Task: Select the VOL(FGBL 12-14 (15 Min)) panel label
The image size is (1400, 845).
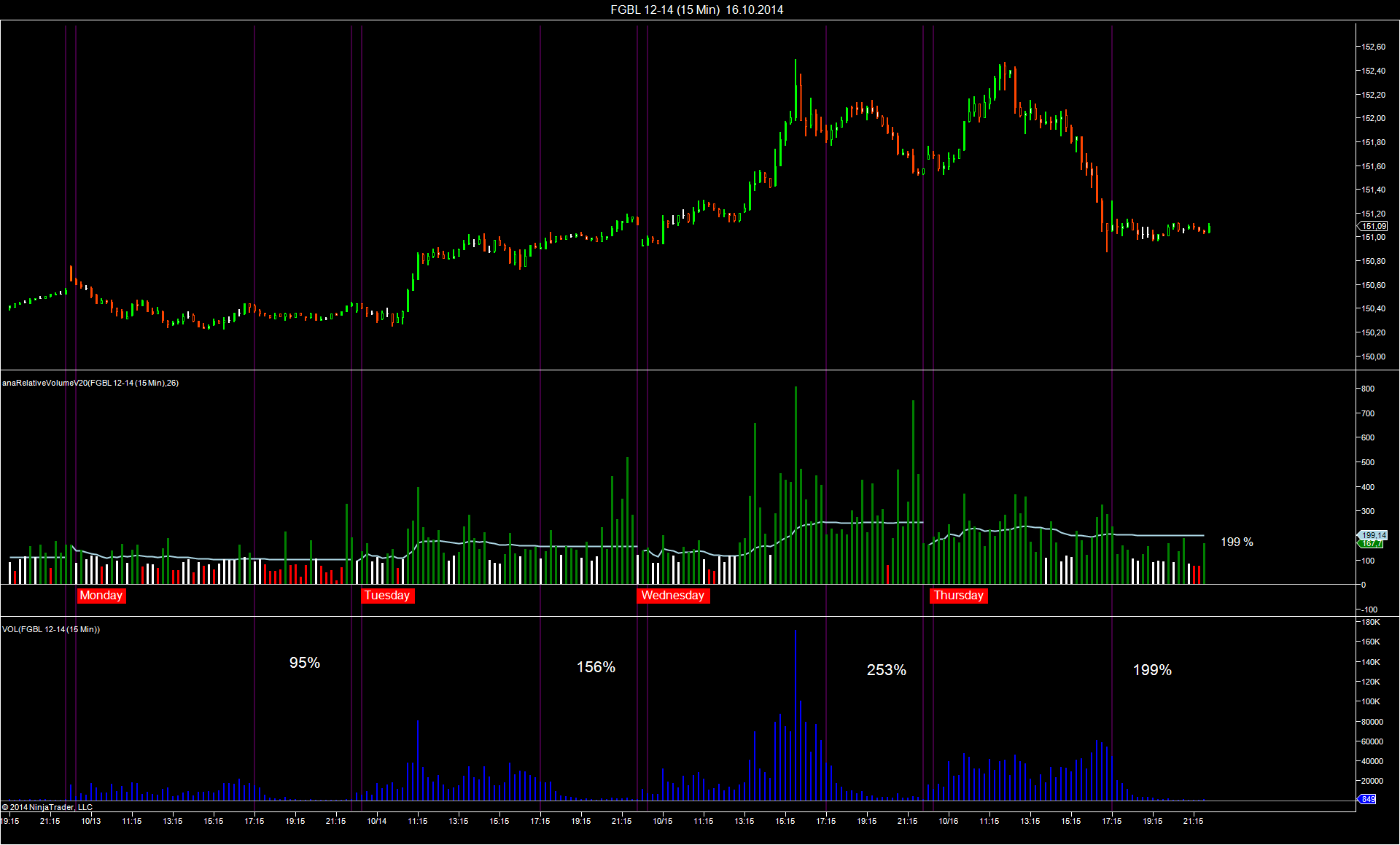Action: (51, 629)
